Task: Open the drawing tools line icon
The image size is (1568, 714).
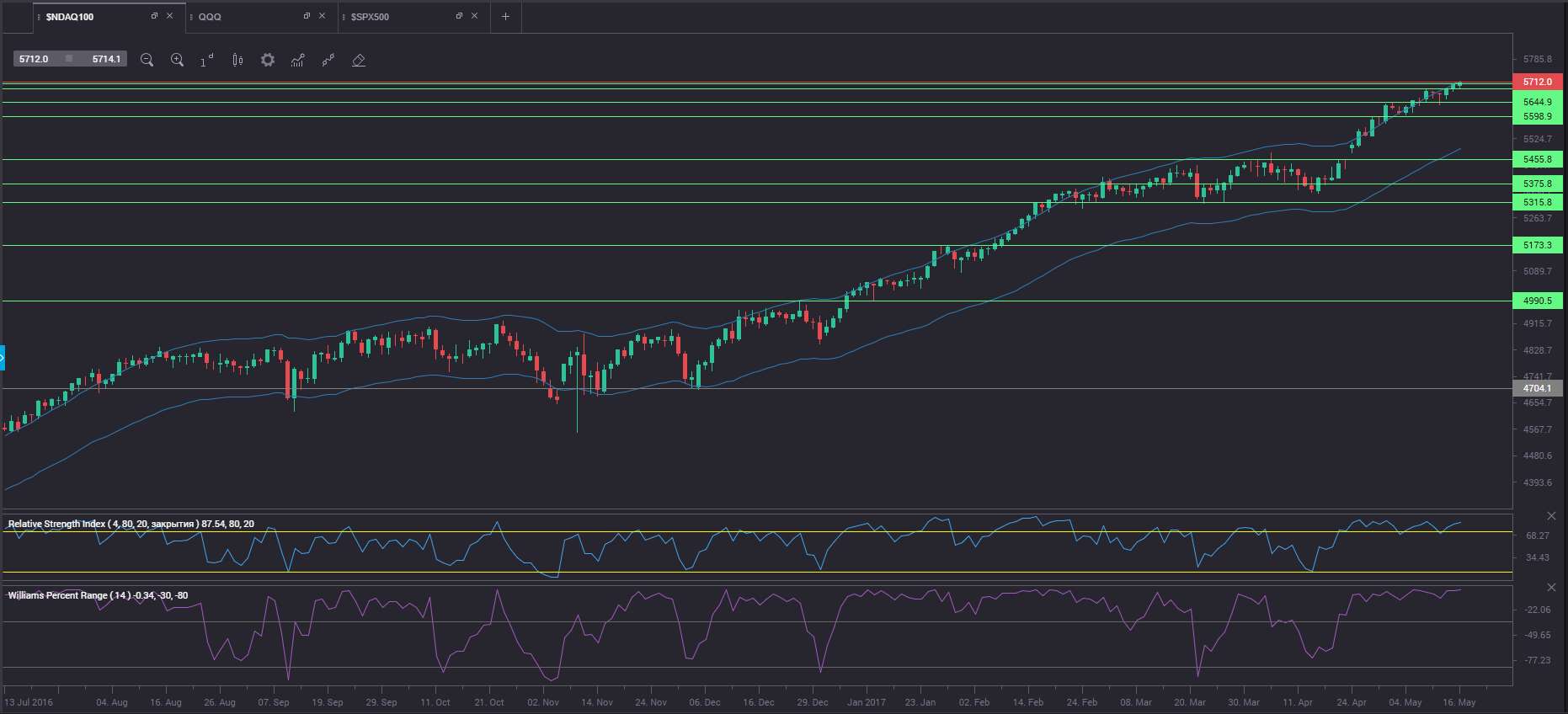Action: pos(328,60)
